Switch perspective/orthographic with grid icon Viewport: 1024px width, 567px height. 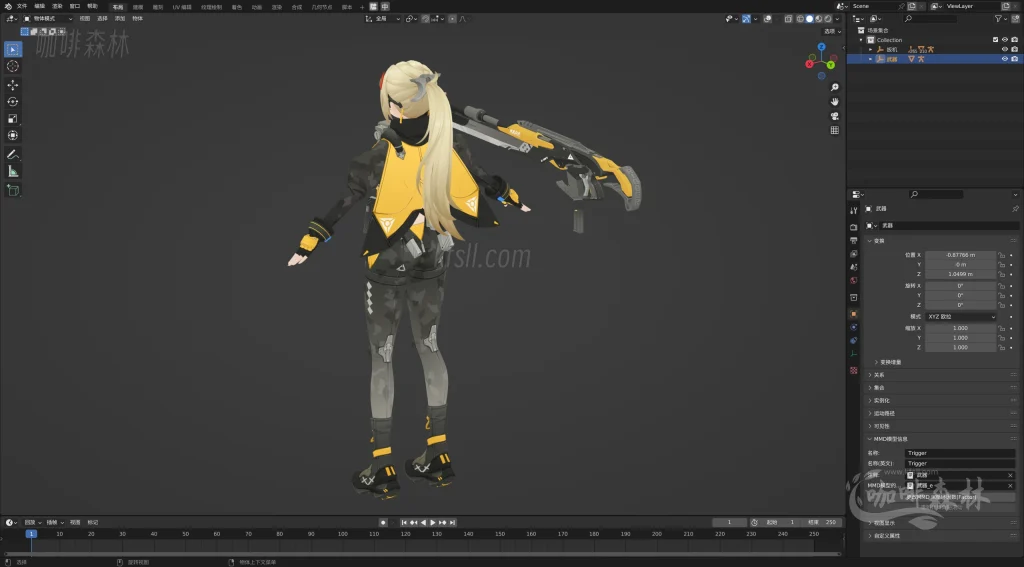click(835, 130)
